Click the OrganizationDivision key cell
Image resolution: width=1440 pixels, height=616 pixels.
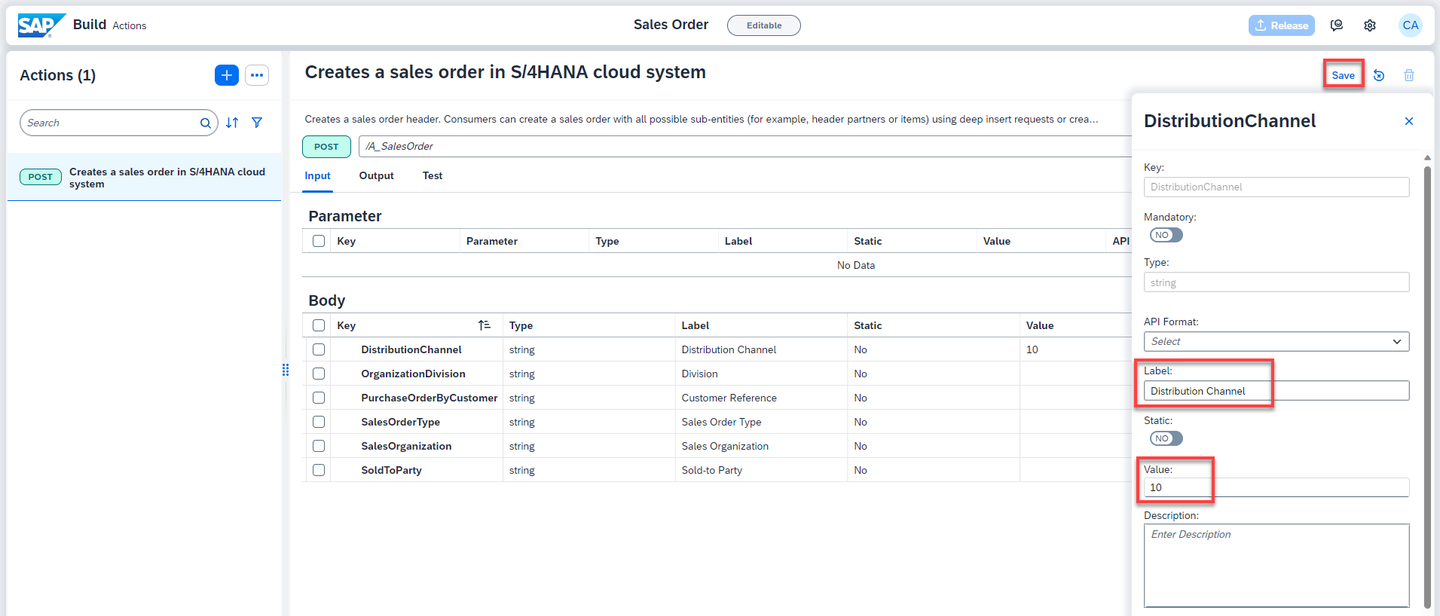413,374
